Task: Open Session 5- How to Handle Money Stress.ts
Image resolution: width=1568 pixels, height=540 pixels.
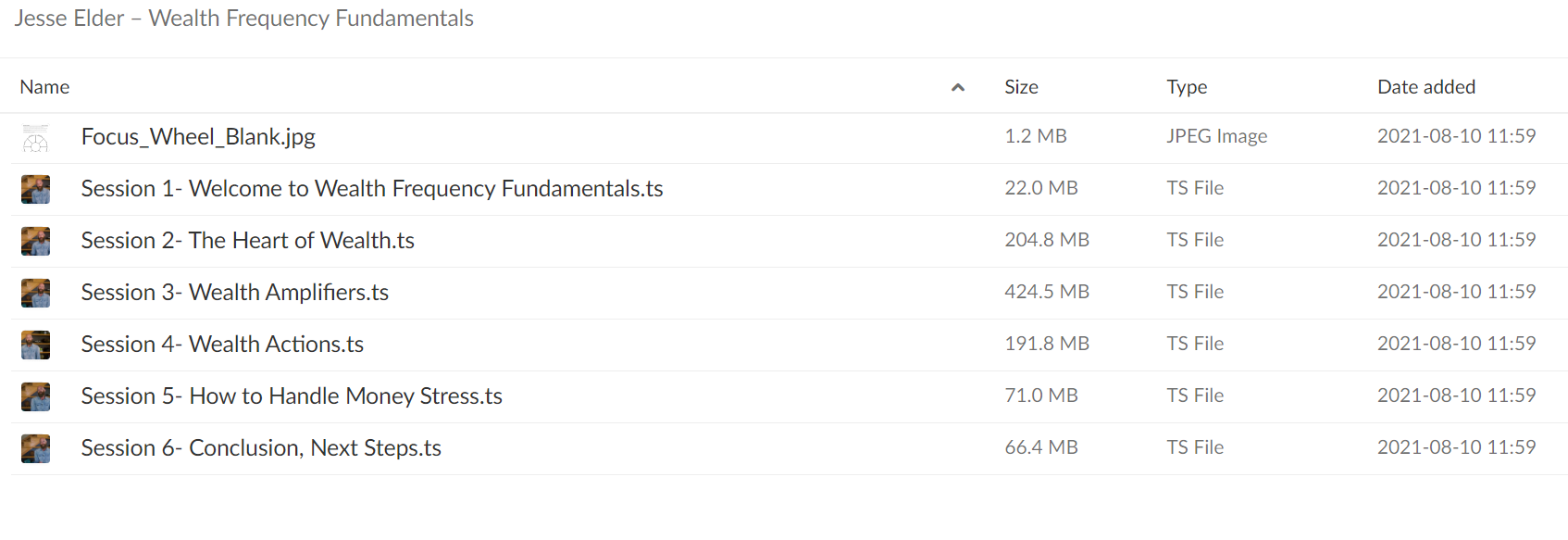Action: pos(292,396)
